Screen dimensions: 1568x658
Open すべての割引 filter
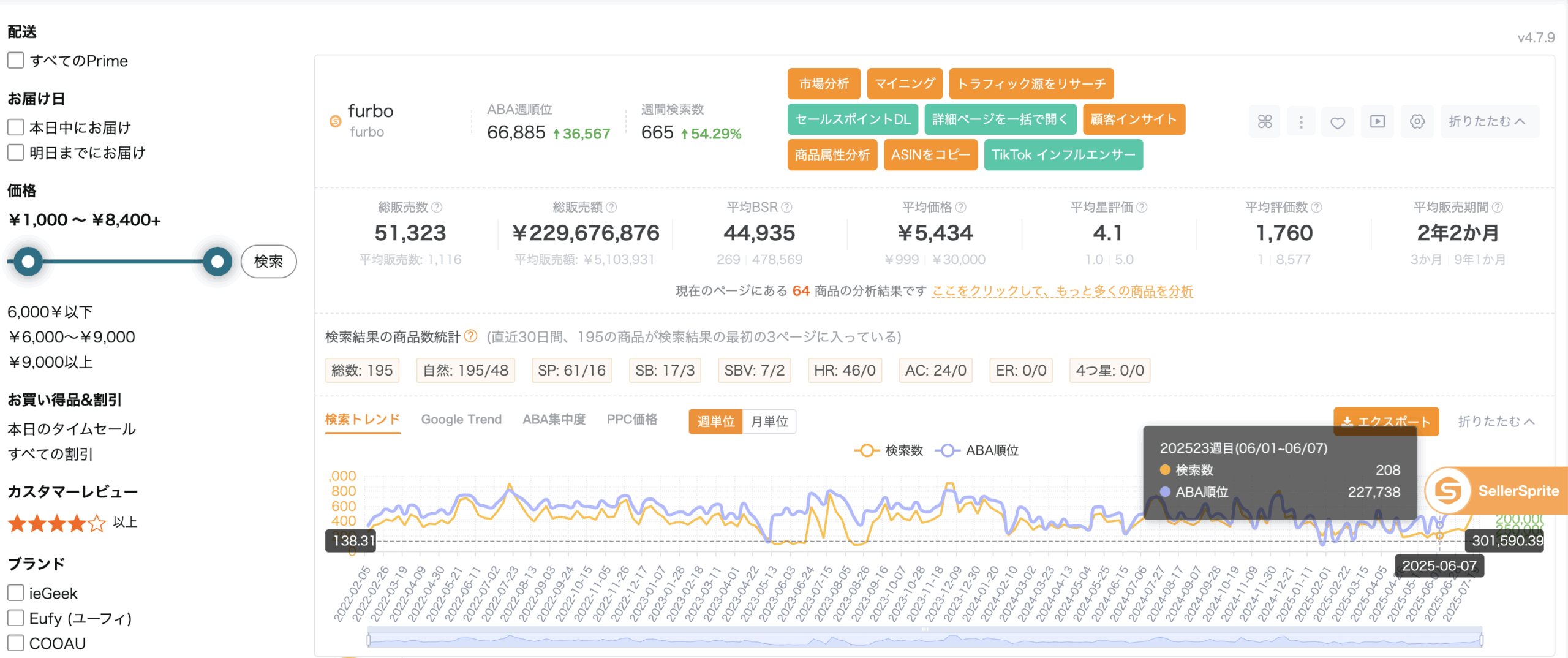[x=50, y=454]
